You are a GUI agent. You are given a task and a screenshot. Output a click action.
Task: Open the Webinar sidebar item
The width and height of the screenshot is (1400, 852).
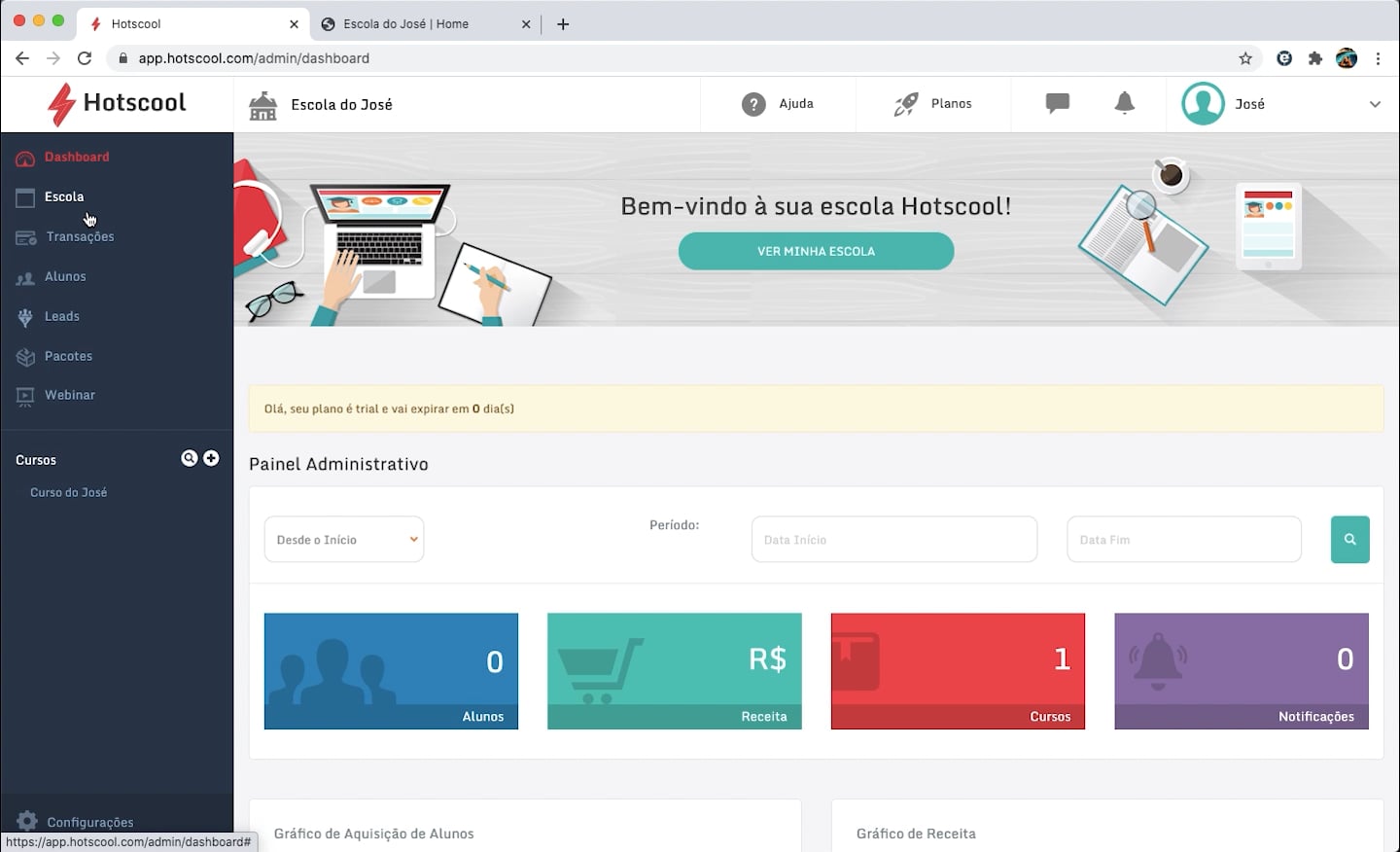pos(70,395)
